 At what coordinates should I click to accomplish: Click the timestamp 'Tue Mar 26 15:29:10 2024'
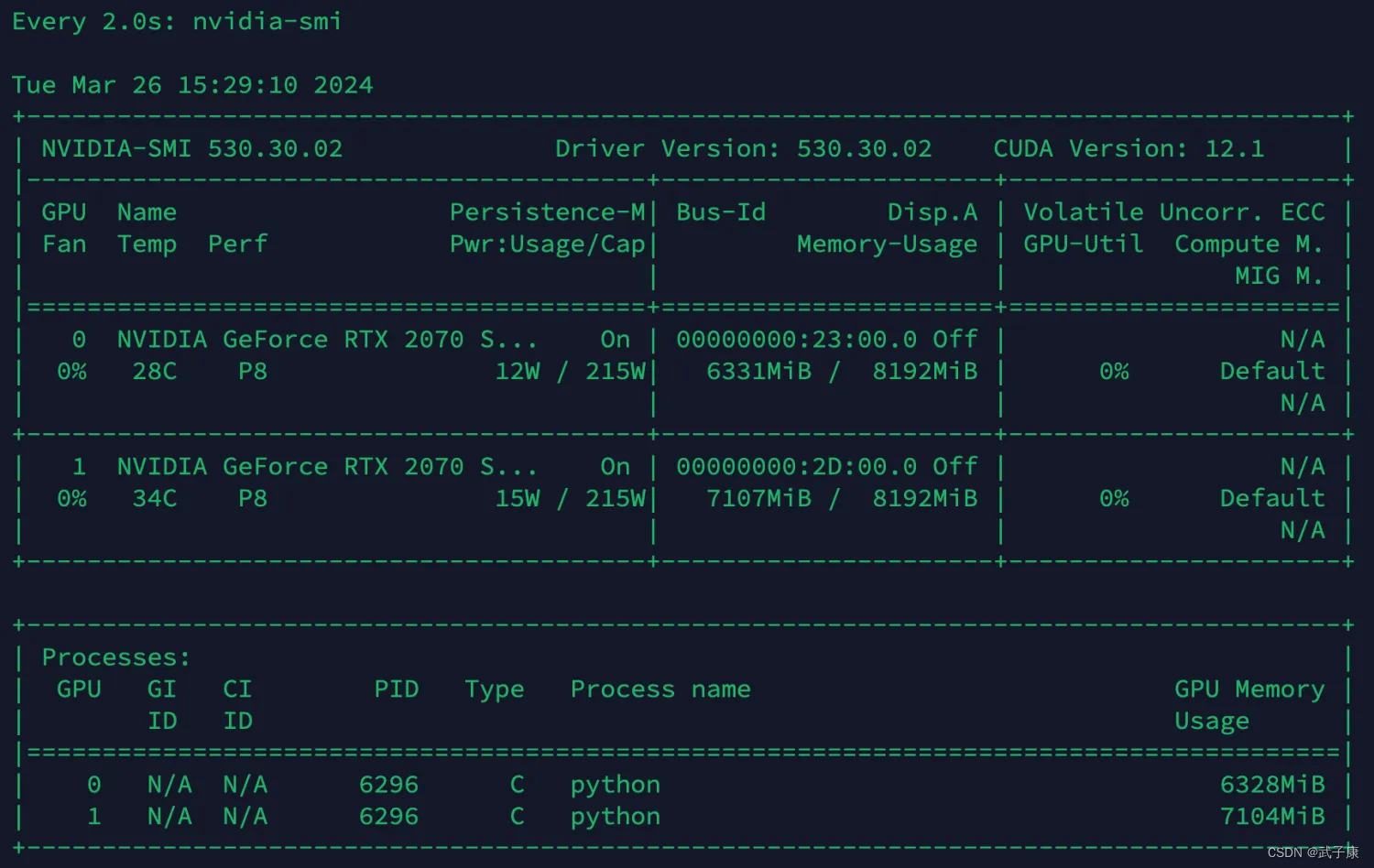point(192,85)
